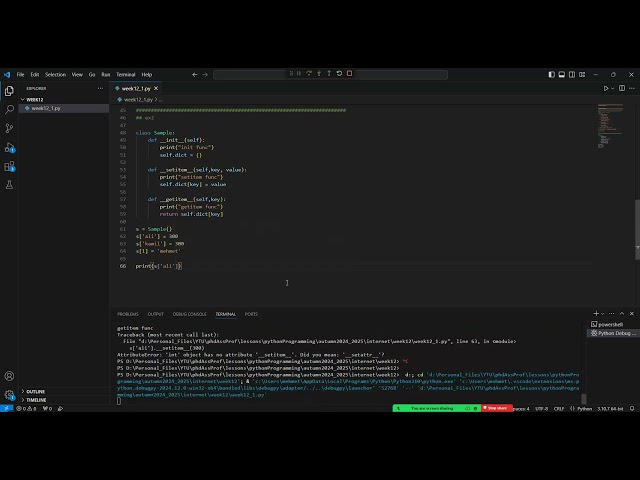Open the File menu

(20, 75)
